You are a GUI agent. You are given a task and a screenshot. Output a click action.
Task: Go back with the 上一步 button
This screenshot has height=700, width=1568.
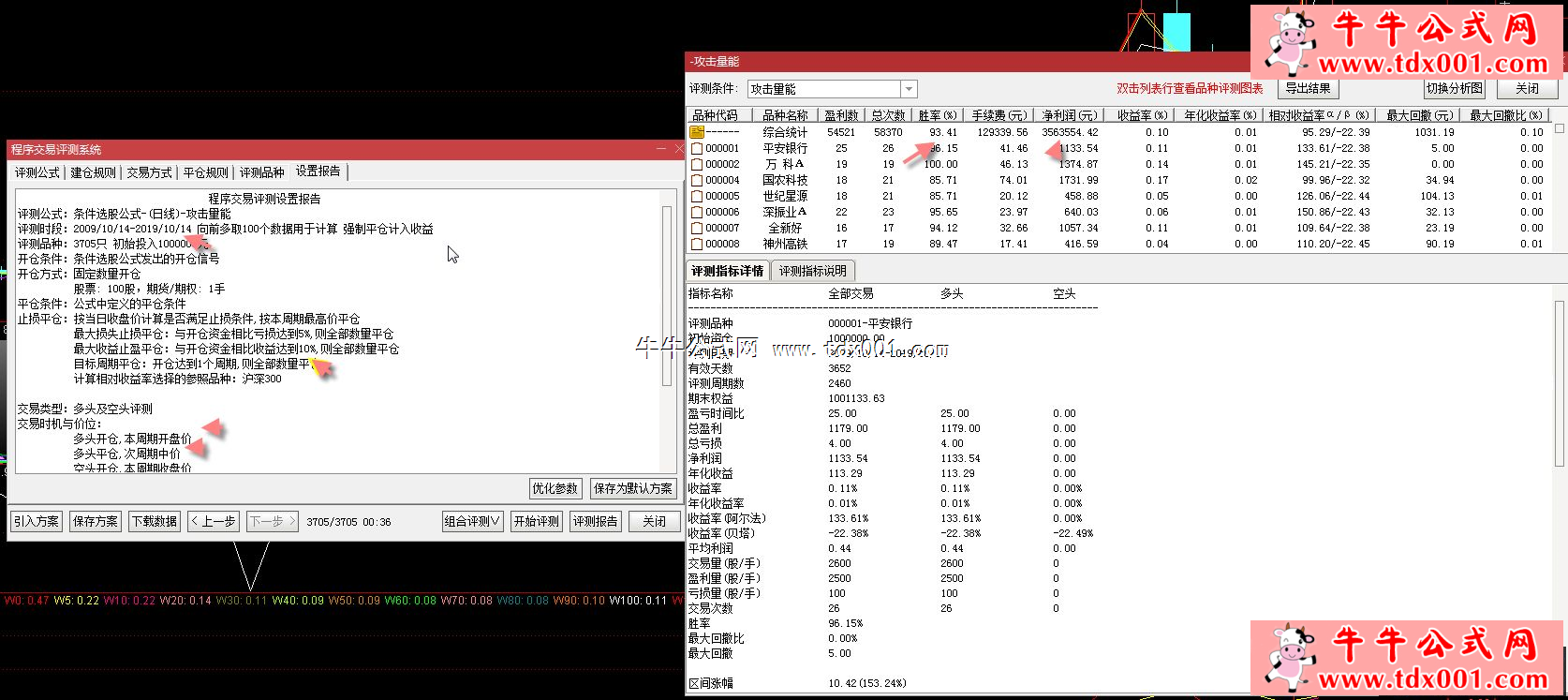click(x=214, y=521)
